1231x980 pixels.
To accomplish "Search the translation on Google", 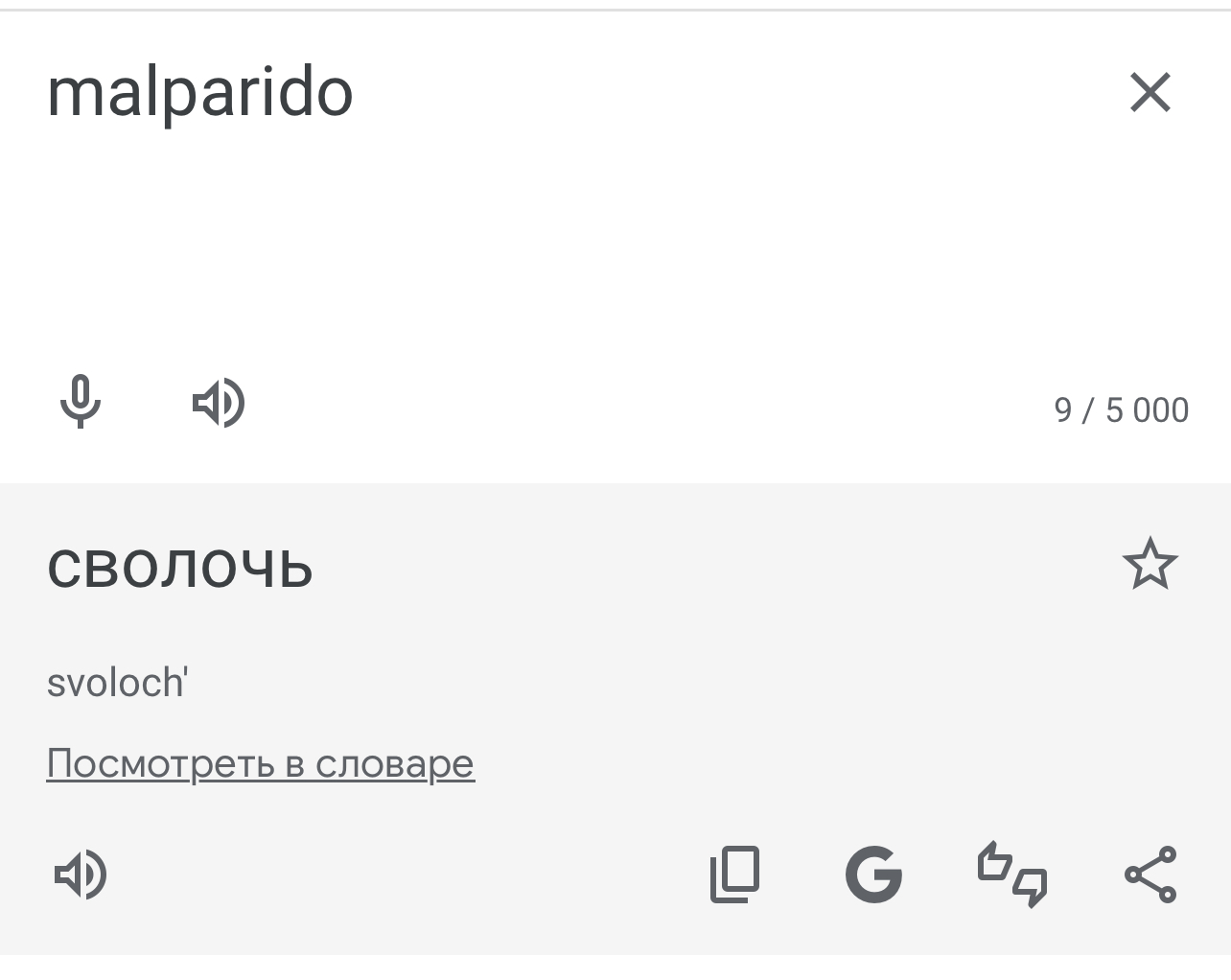I will [x=873, y=875].
